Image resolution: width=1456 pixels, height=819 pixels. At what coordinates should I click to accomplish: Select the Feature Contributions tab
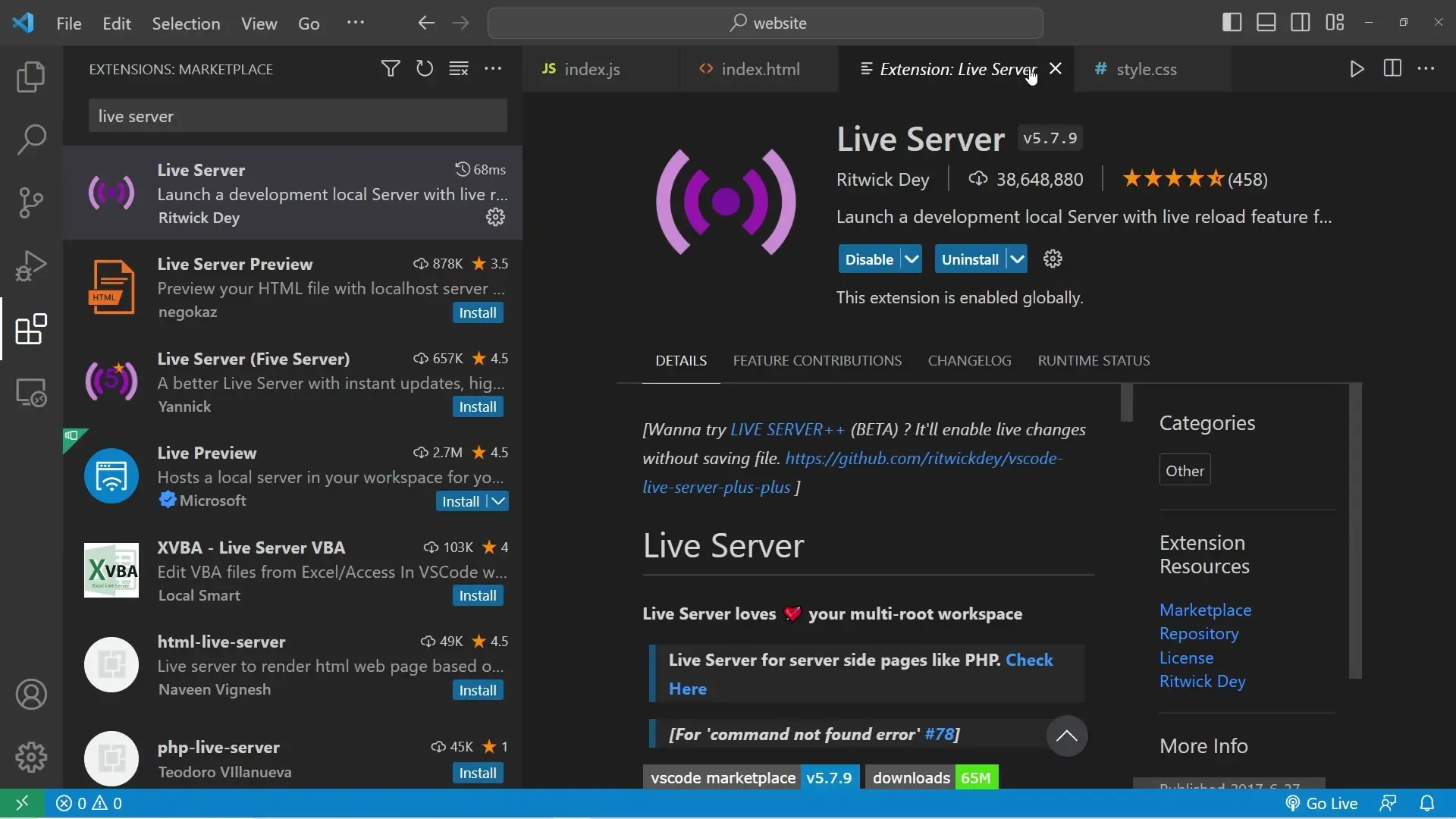click(817, 361)
